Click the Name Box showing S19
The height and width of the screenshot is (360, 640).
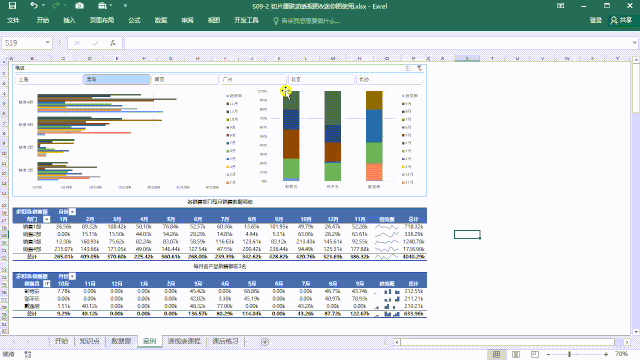(x=23, y=43)
